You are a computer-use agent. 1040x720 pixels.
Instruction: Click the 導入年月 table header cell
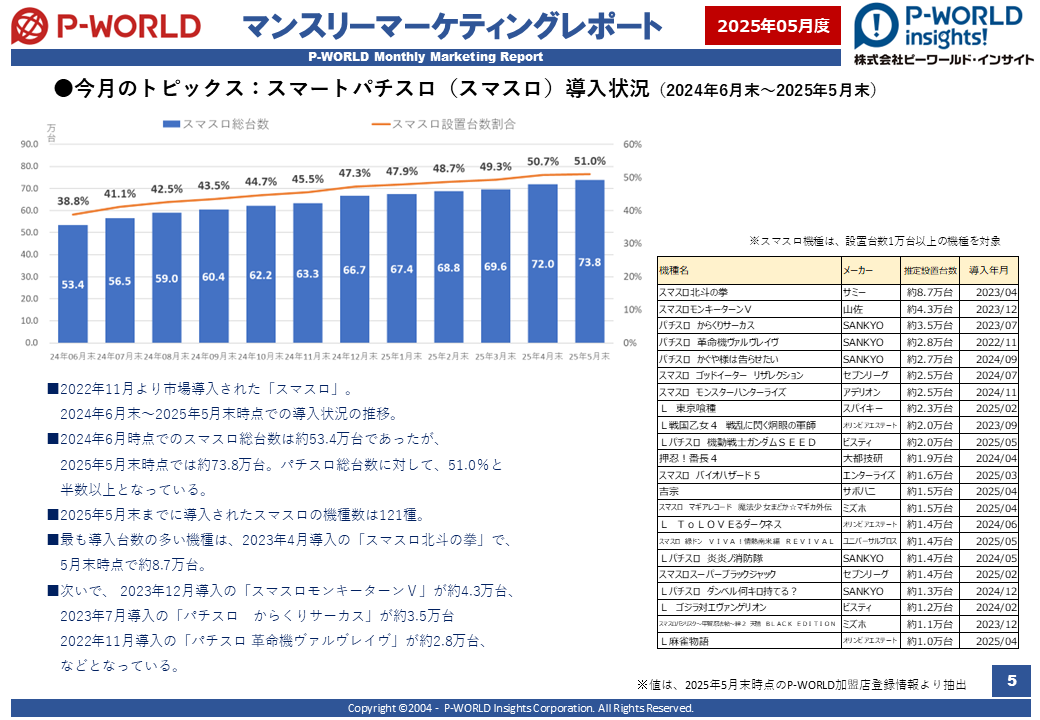pos(989,270)
